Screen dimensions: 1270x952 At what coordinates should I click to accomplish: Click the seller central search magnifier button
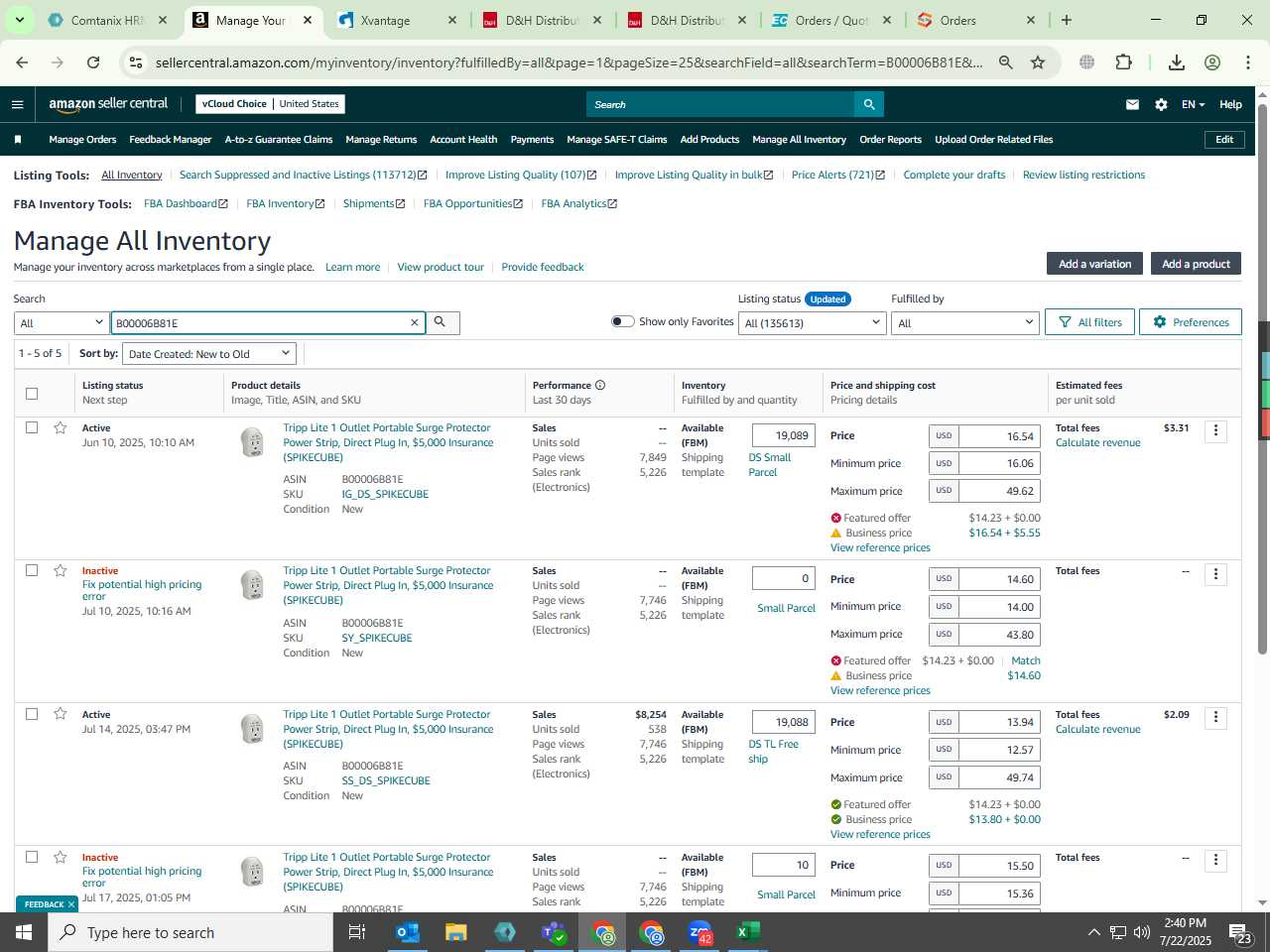(x=869, y=104)
